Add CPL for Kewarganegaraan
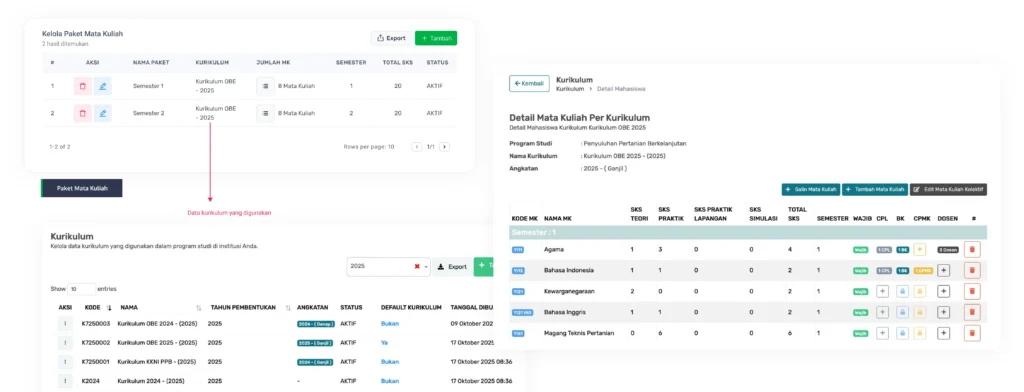 (882, 291)
